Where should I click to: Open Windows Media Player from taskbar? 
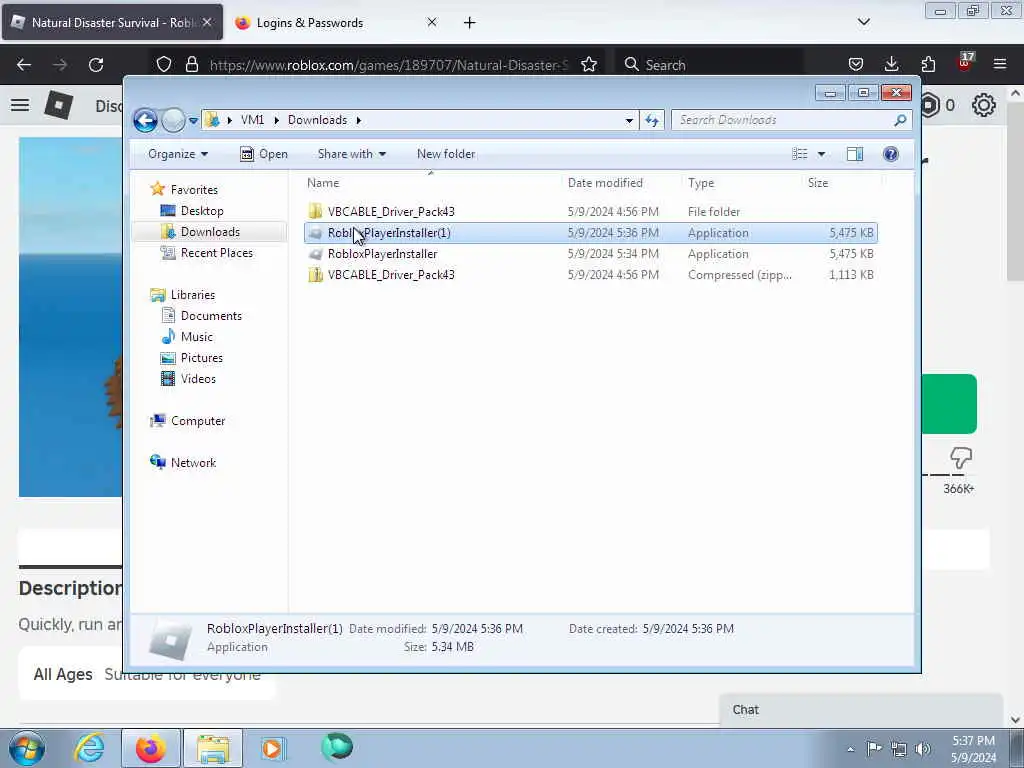click(272, 748)
